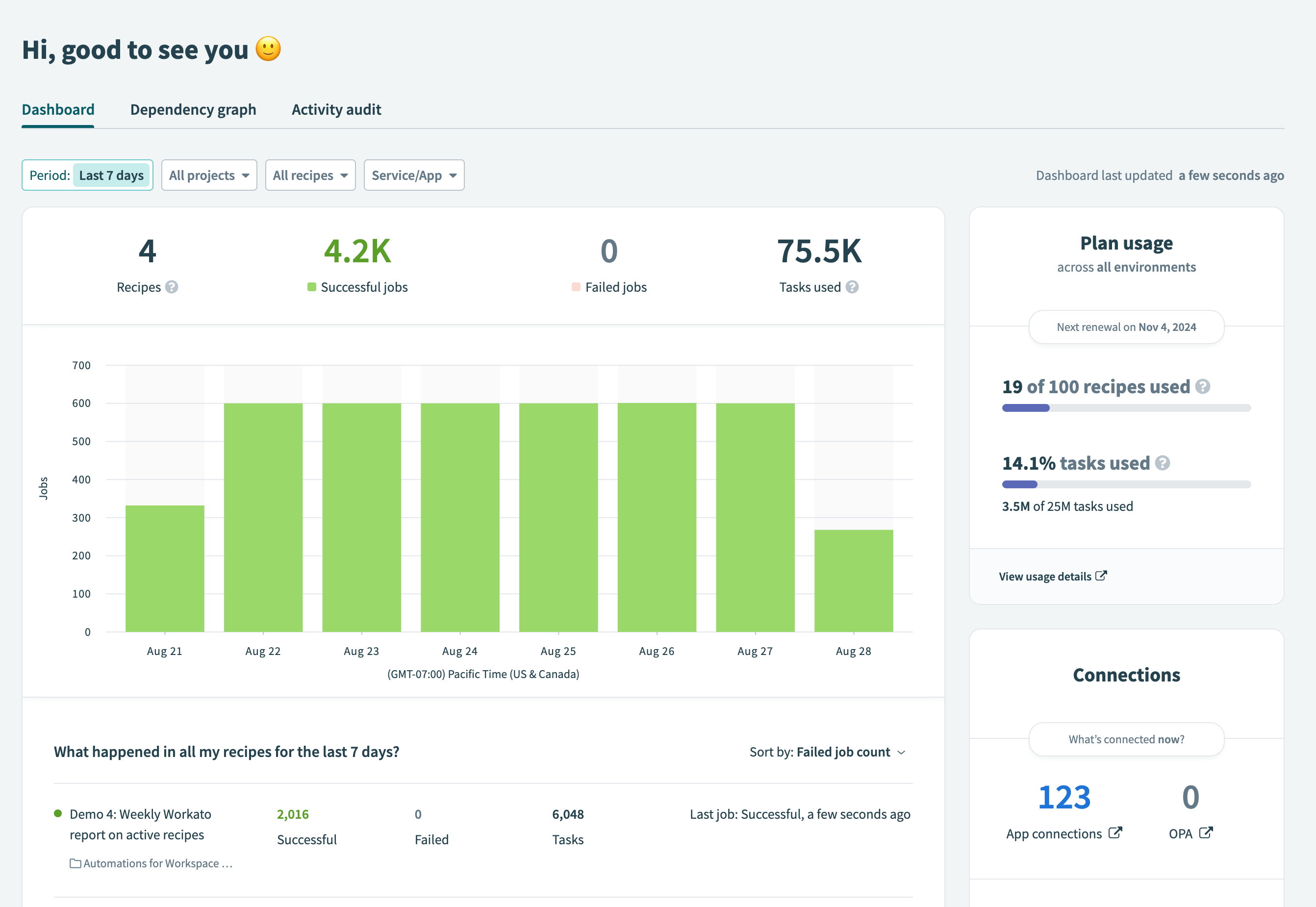Open the Service/App dropdown
This screenshot has height=907, width=1316.
(x=414, y=175)
